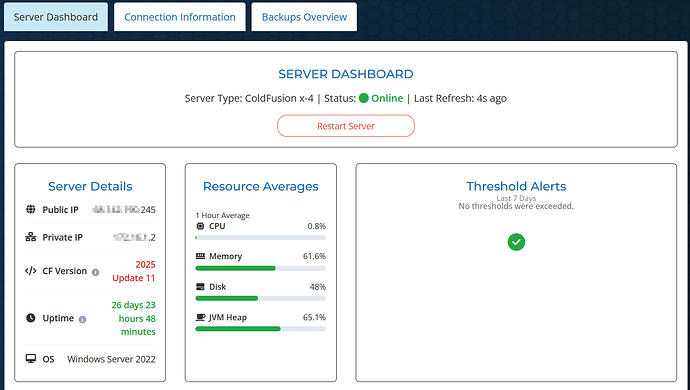Click the Disk drive icon
This screenshot has width=690, height=390.
click(200, 287)
